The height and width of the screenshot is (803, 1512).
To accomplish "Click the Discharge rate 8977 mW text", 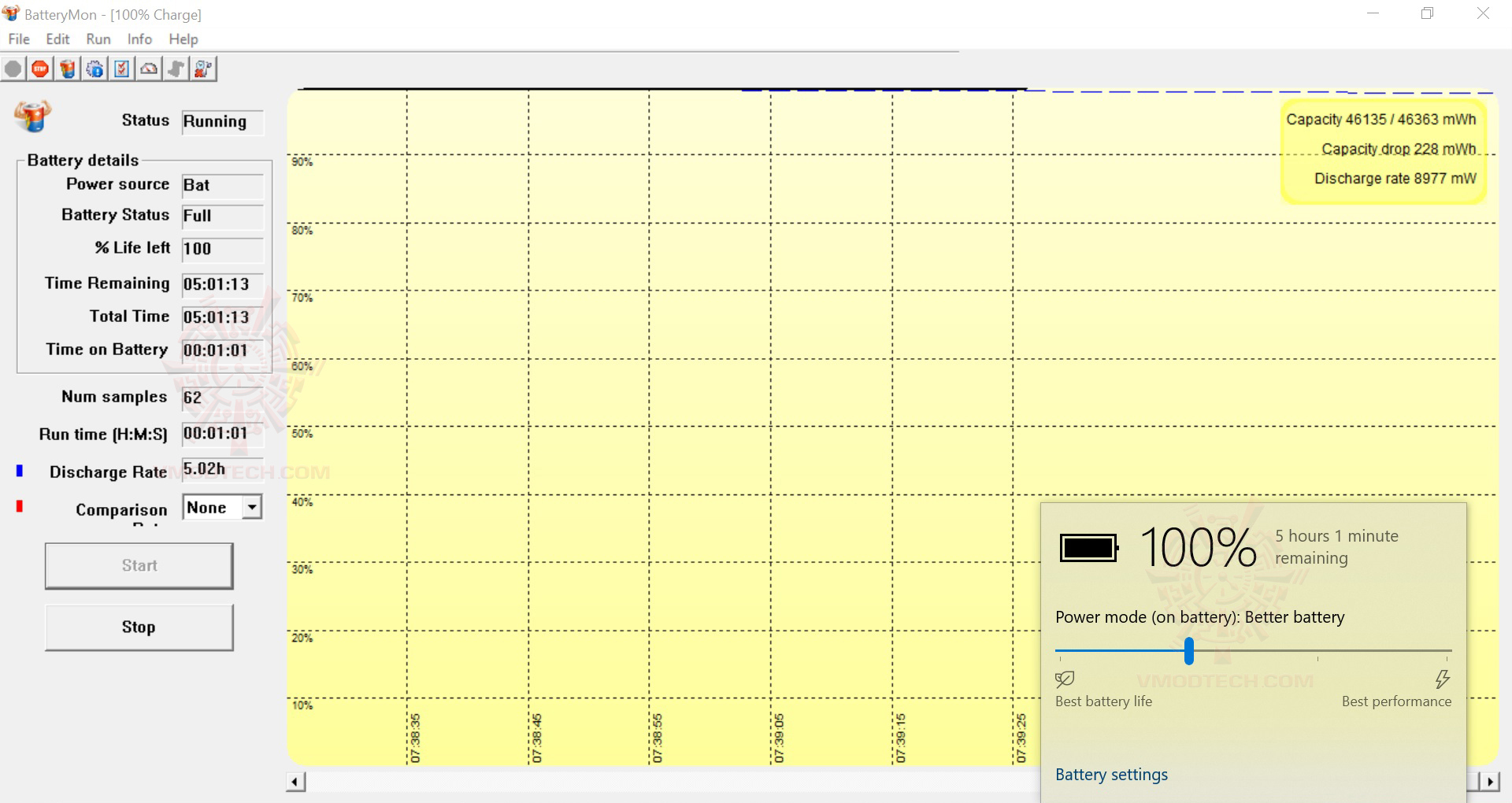I will 1395,179.
